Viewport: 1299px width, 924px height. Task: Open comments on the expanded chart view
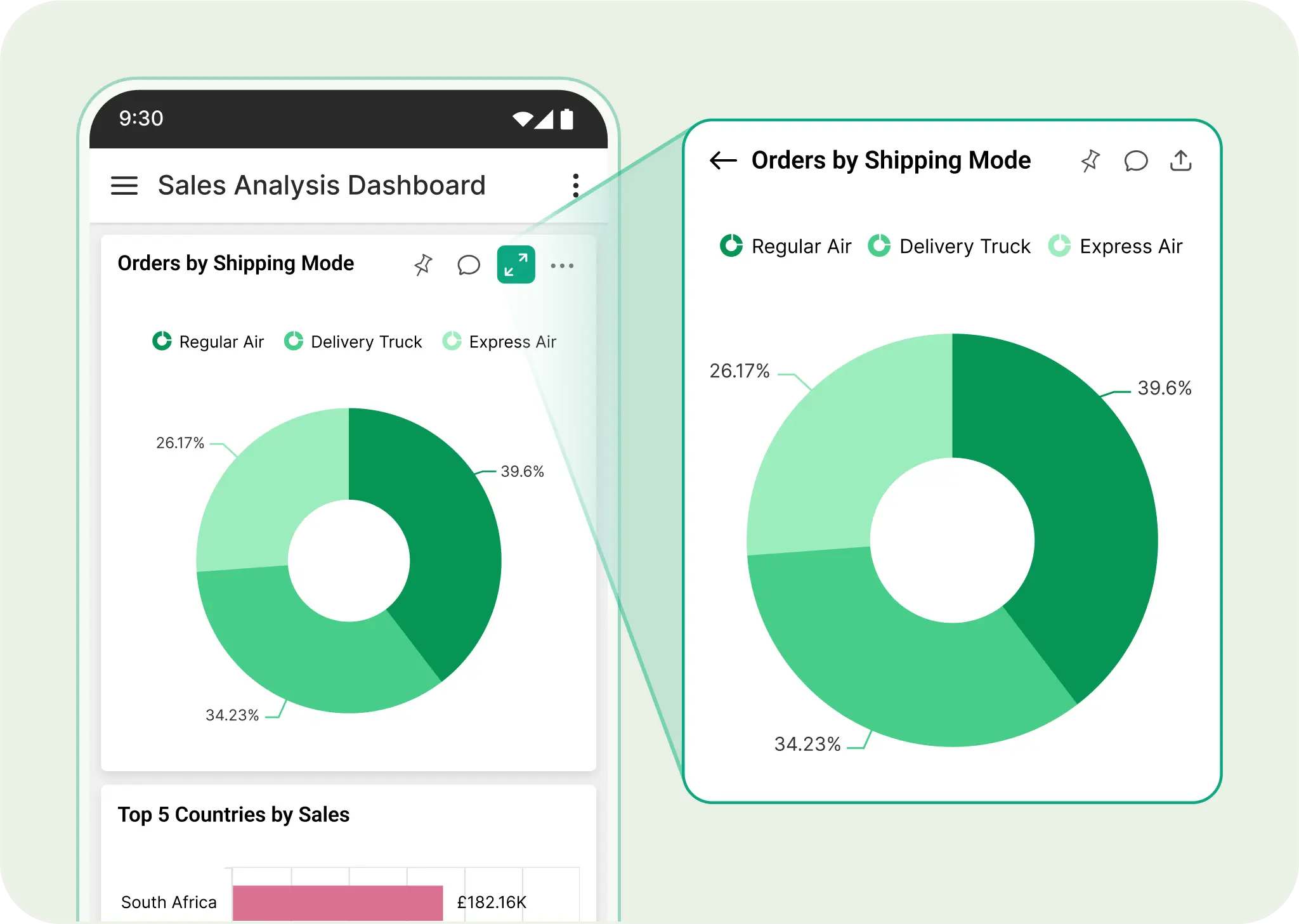pos(1136,162)
